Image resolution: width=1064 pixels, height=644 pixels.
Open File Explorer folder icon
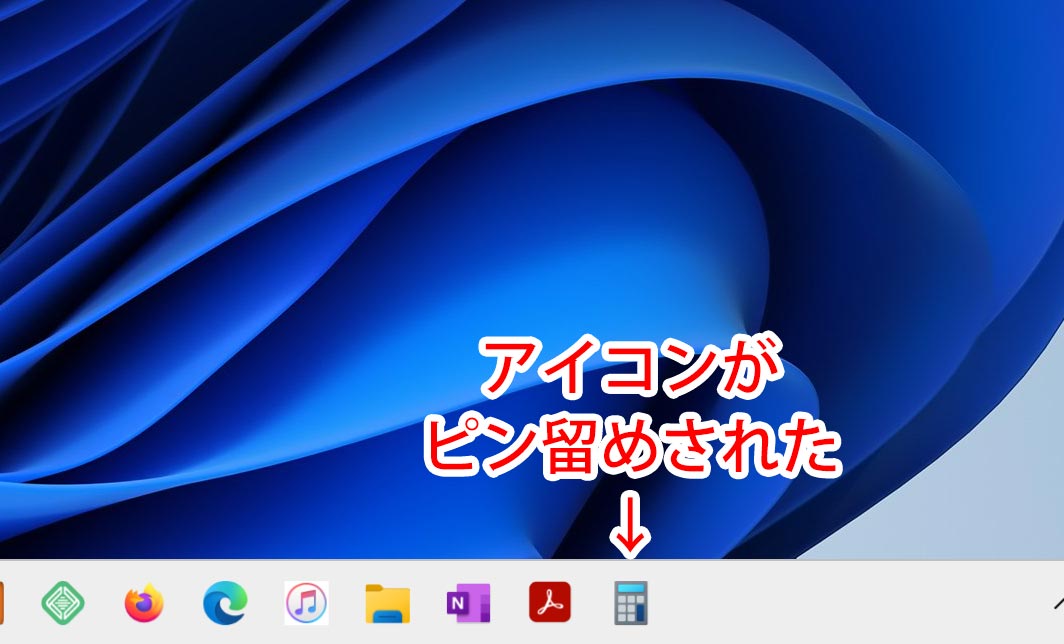[x=387, y=603]
